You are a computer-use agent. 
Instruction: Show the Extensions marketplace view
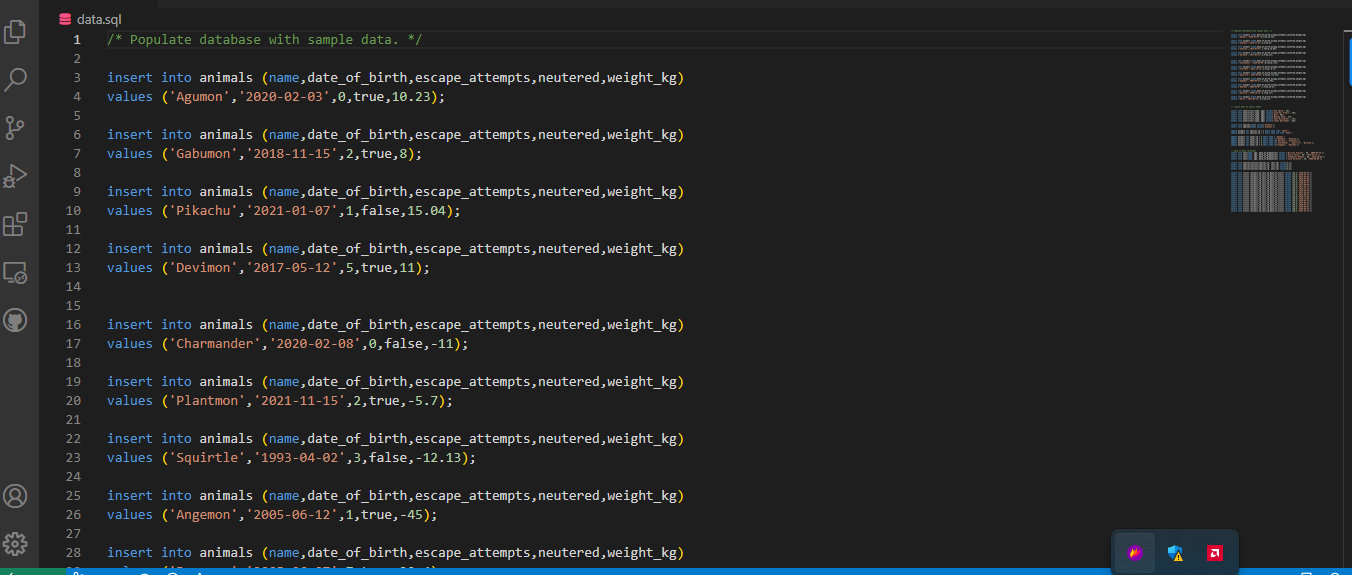coord(15,224)
